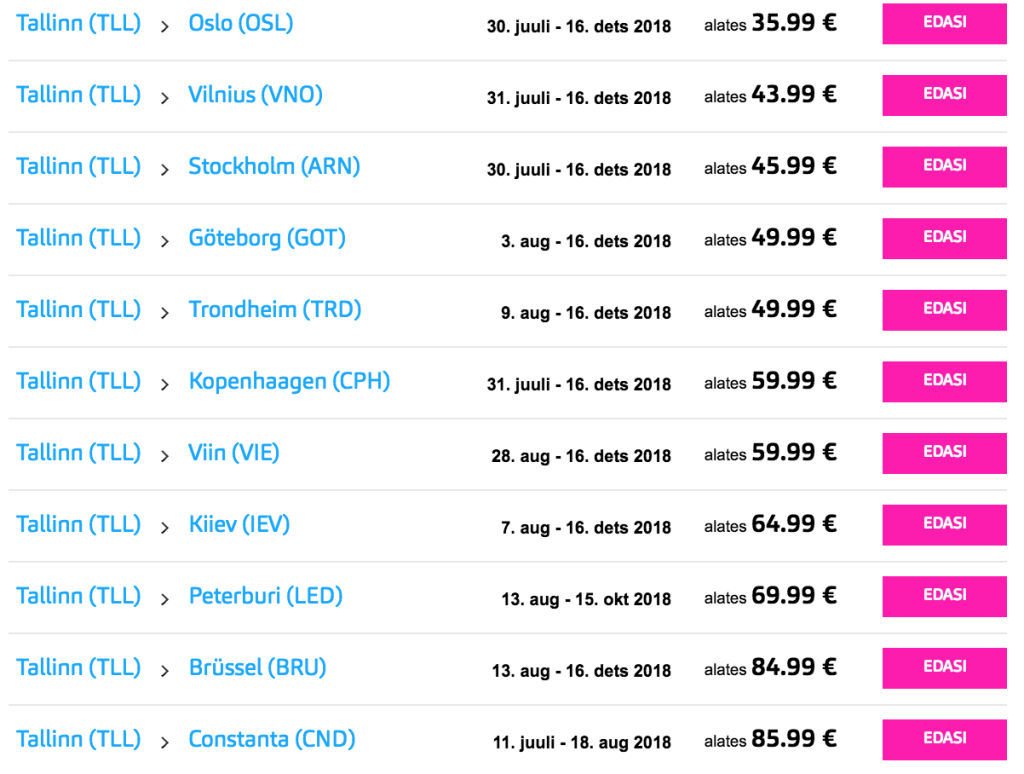
Task: Select EDASI for the Brüssel route
Action: pyautogui.click(x=944, y=668)
